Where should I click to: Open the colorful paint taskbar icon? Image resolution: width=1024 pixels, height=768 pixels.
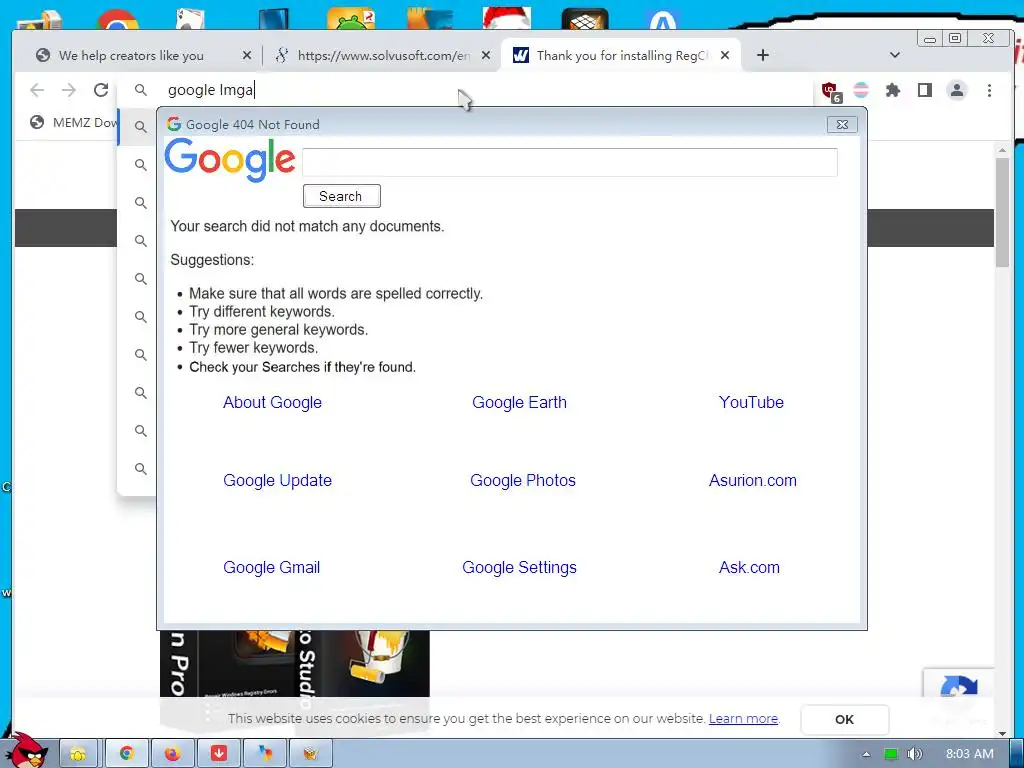pyautogui.click(x=264, y=754)
